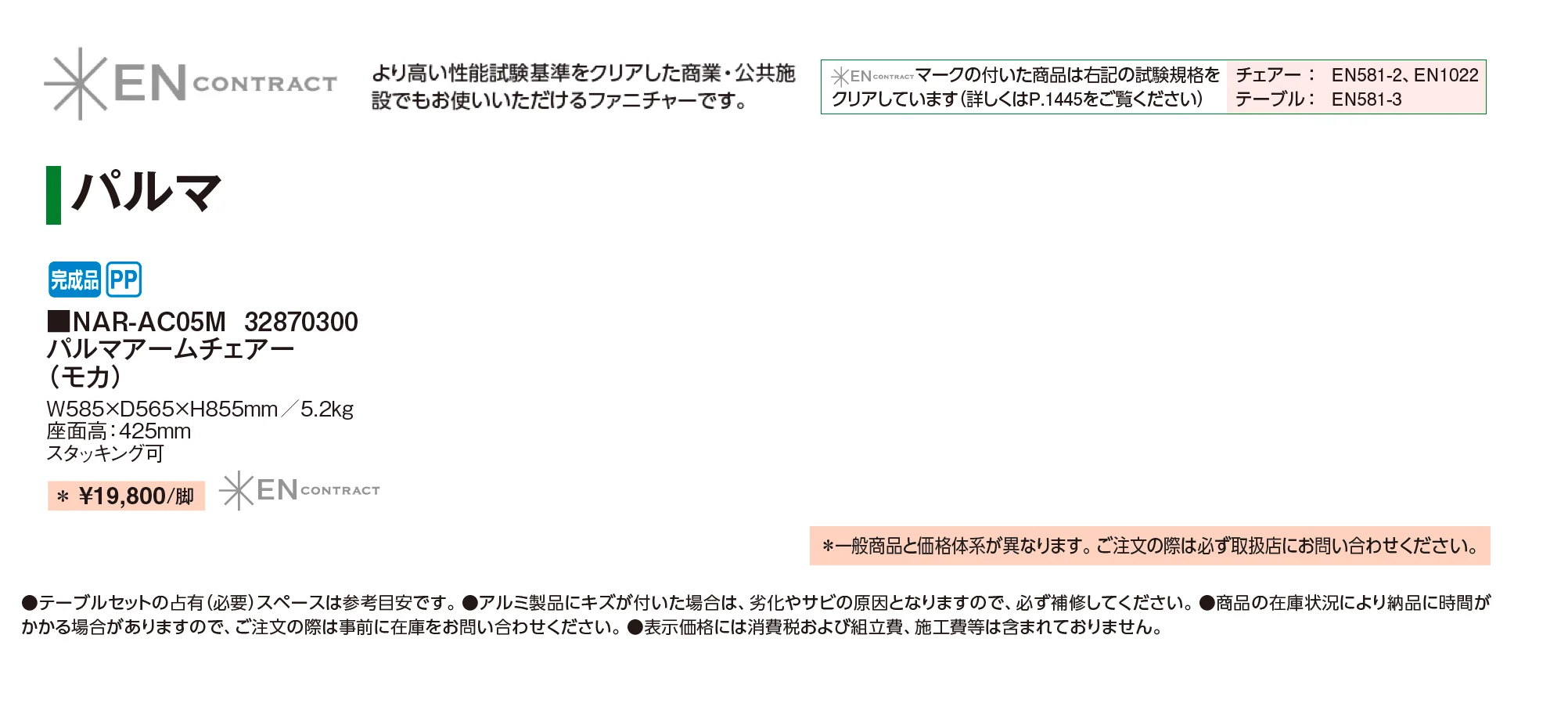
Task: Click the weight value 5.2kg
Action: [x=327, y=409]
